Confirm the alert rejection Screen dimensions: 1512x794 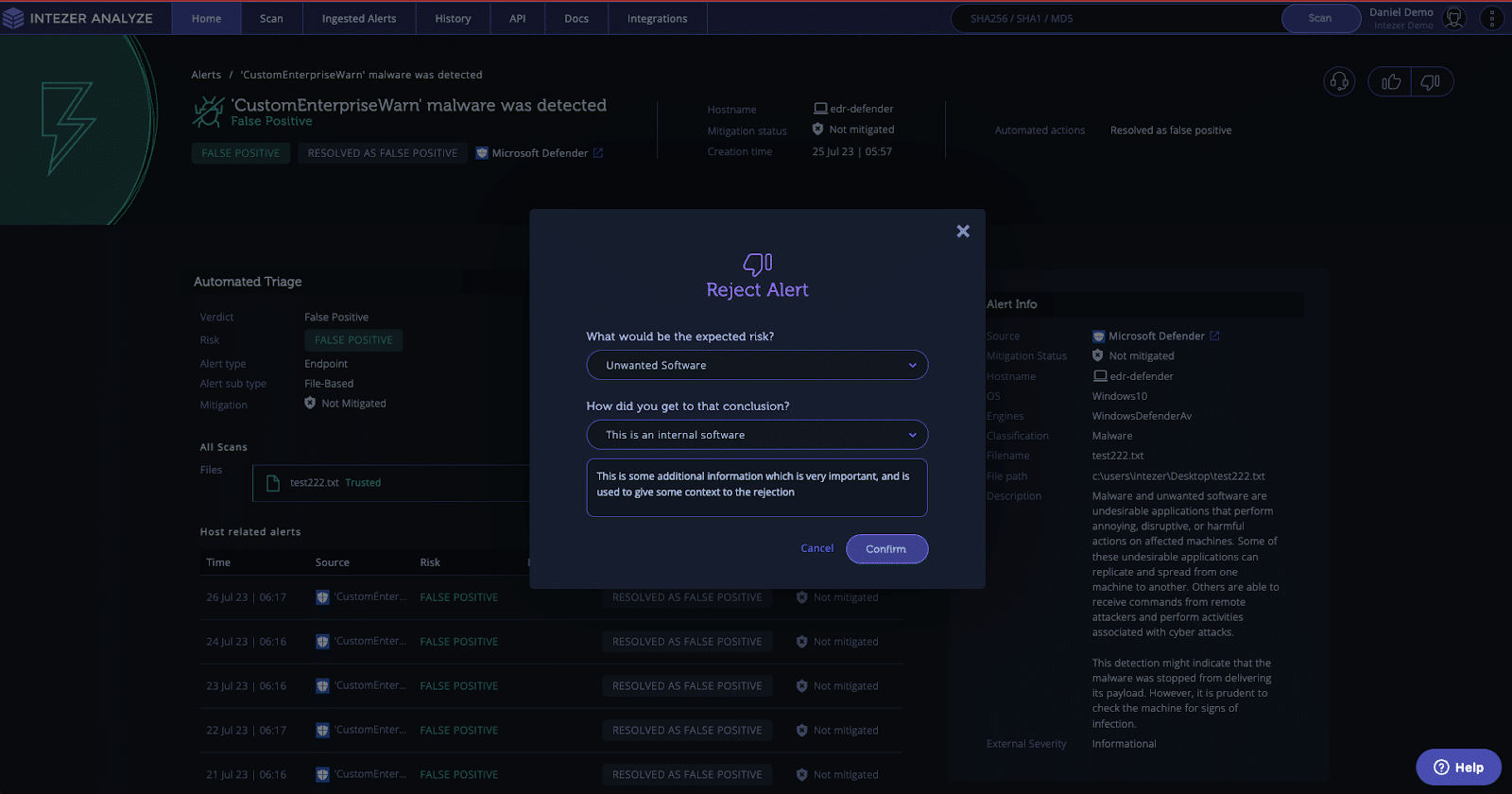point(886,549)
